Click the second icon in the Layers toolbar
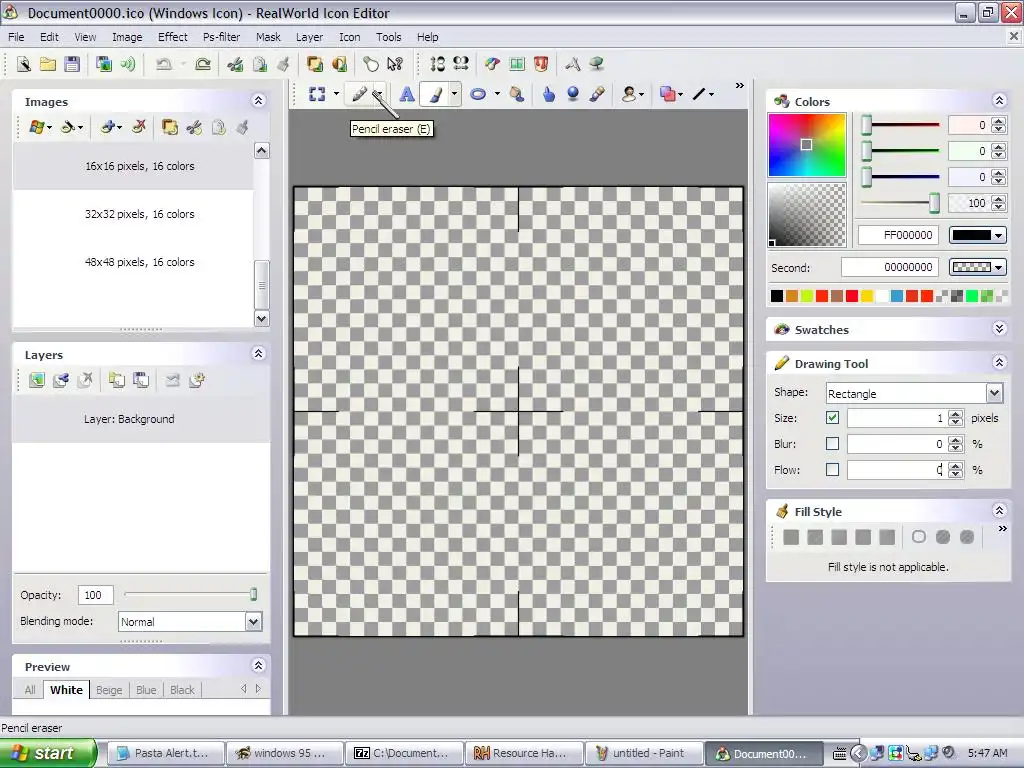This screenshot has width=1024, height=768. point(61,379)
